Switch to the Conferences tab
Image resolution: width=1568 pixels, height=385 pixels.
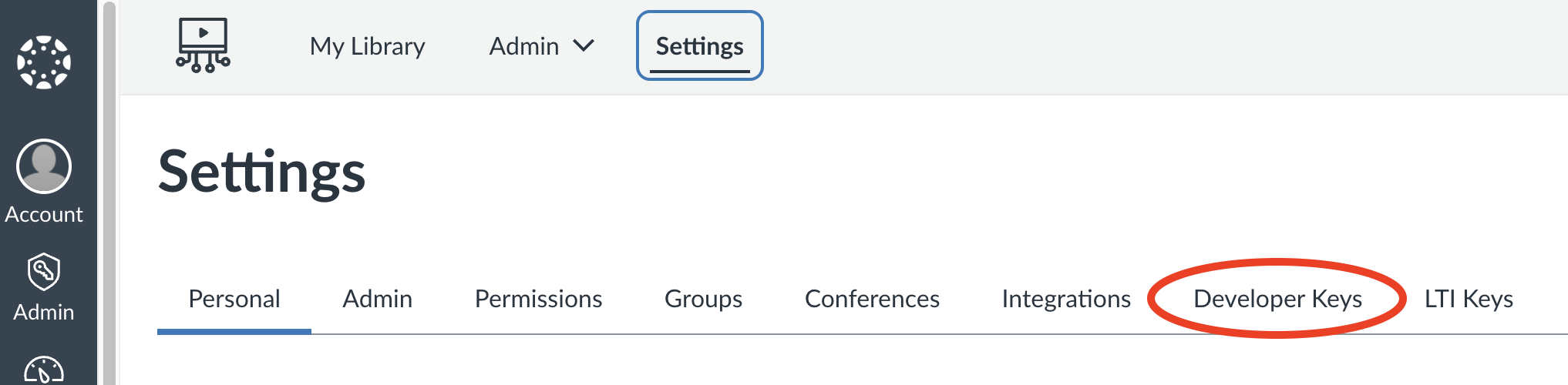pos(873,299)
